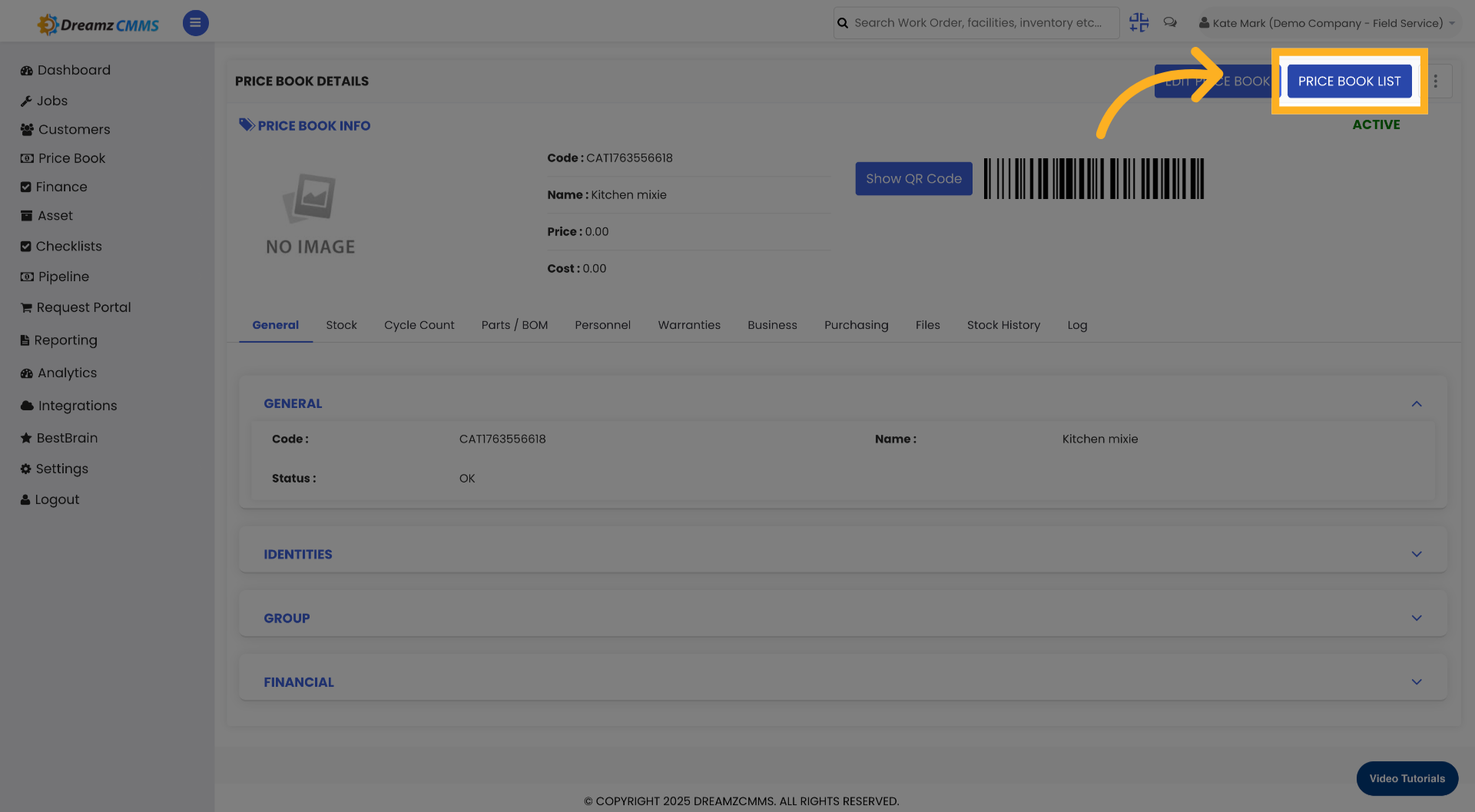The height and width of the screenshot is (812, 1475).
Task: Open the Integrations section
Action: [x=77, y=405]
